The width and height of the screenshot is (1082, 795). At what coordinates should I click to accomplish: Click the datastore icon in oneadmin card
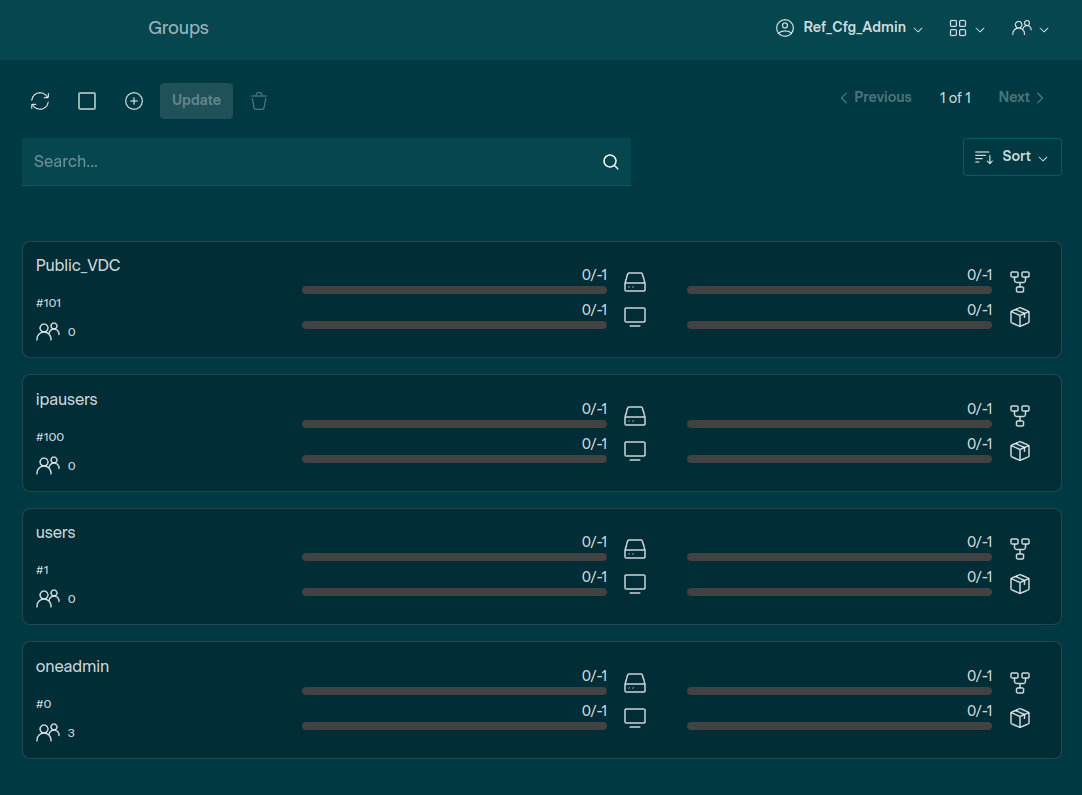(635, 683)
